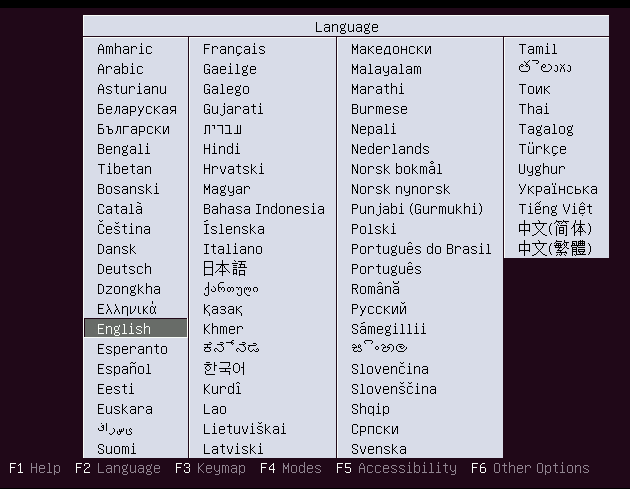Pick Español from the language list
Viewport: 630px width, 489px height.
(124, 368)
